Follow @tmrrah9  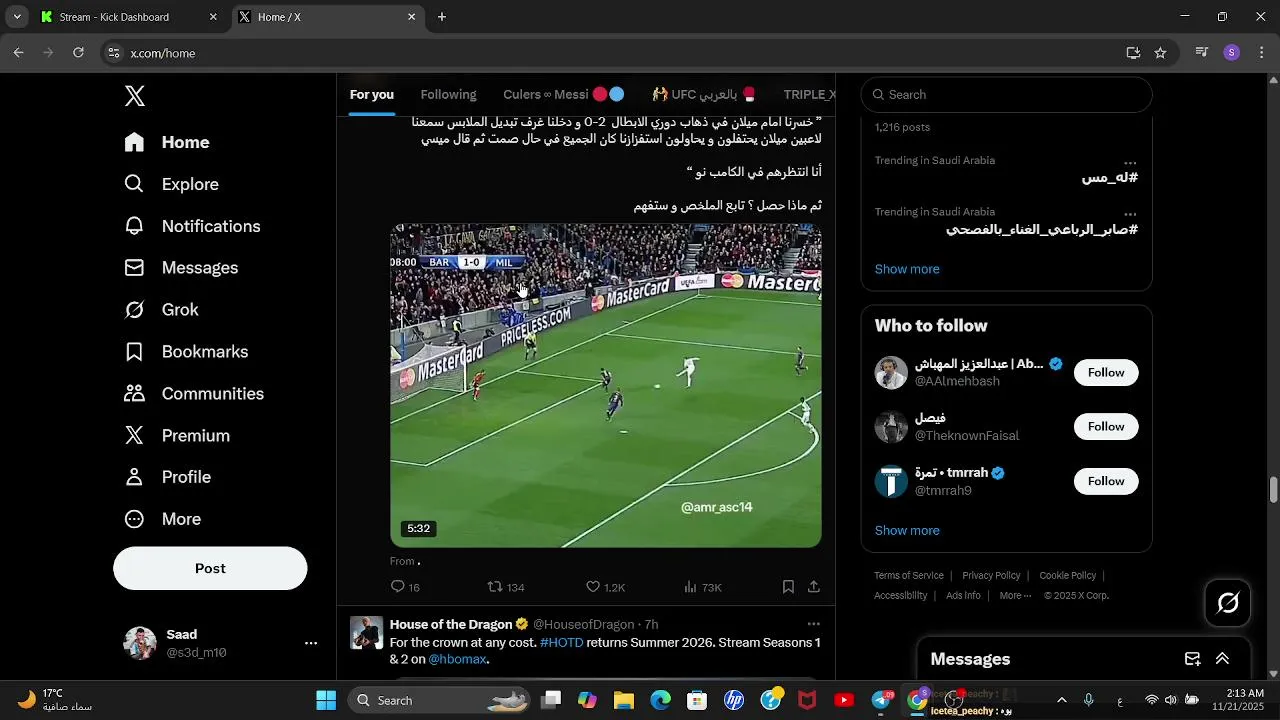[x=1106, y=481]
